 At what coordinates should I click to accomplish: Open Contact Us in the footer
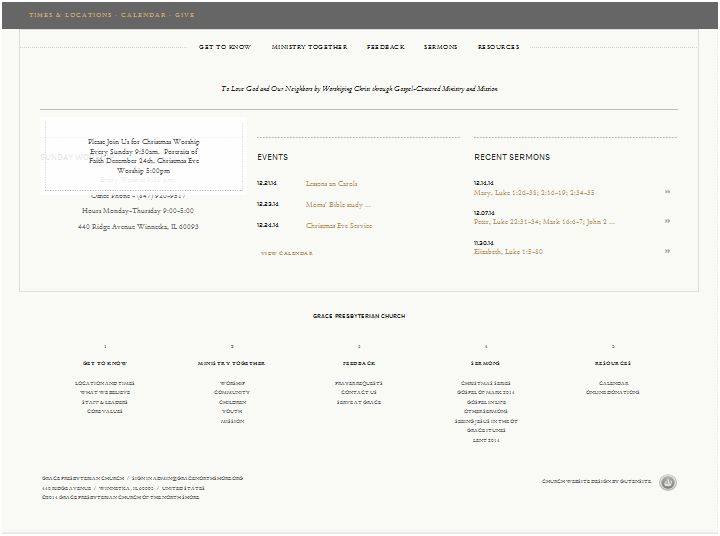[x=359, y=393]
